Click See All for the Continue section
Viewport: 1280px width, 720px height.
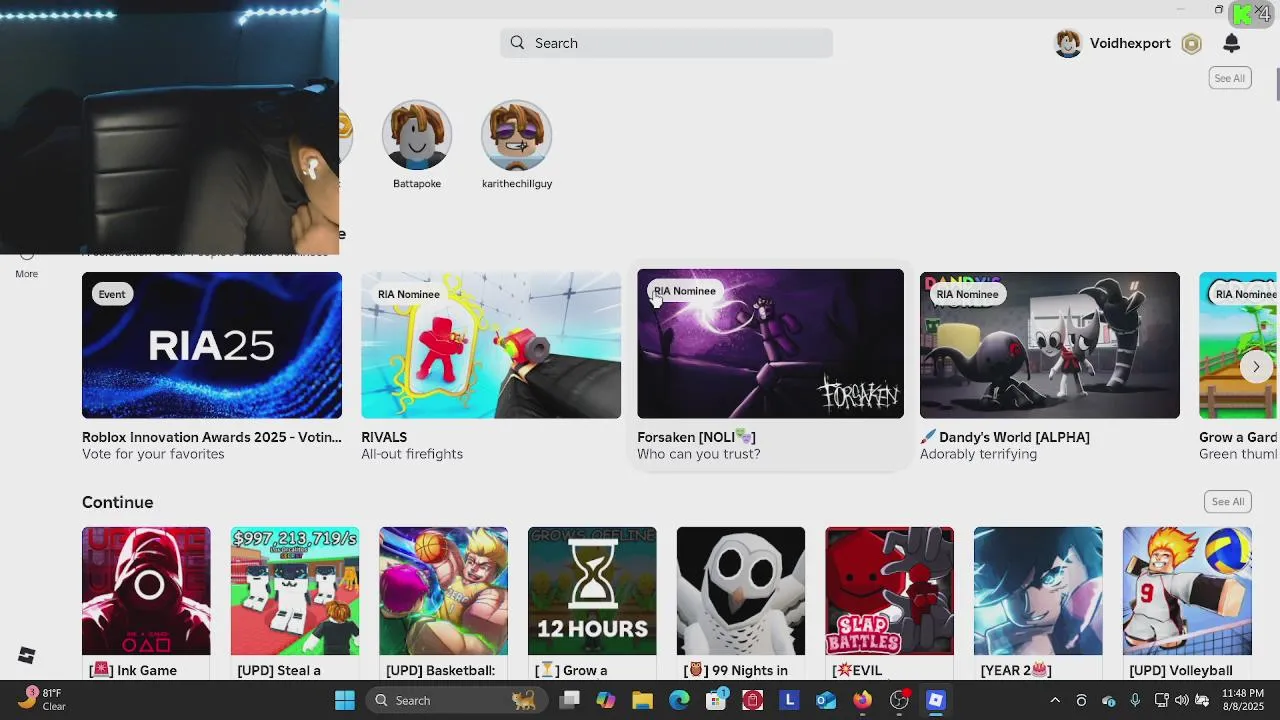(1227, 502)
